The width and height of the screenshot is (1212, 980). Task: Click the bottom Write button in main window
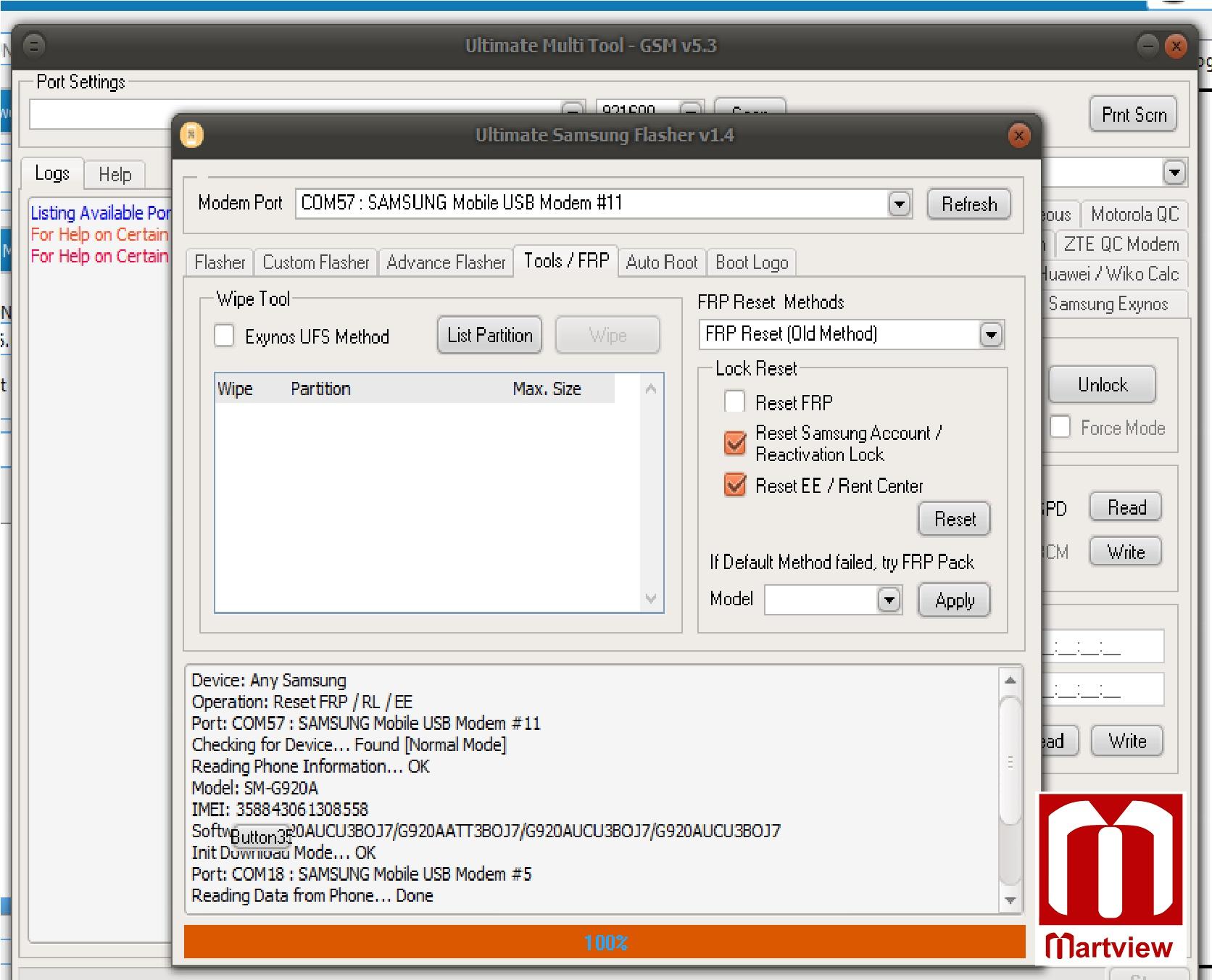[x=1127, y=741]
